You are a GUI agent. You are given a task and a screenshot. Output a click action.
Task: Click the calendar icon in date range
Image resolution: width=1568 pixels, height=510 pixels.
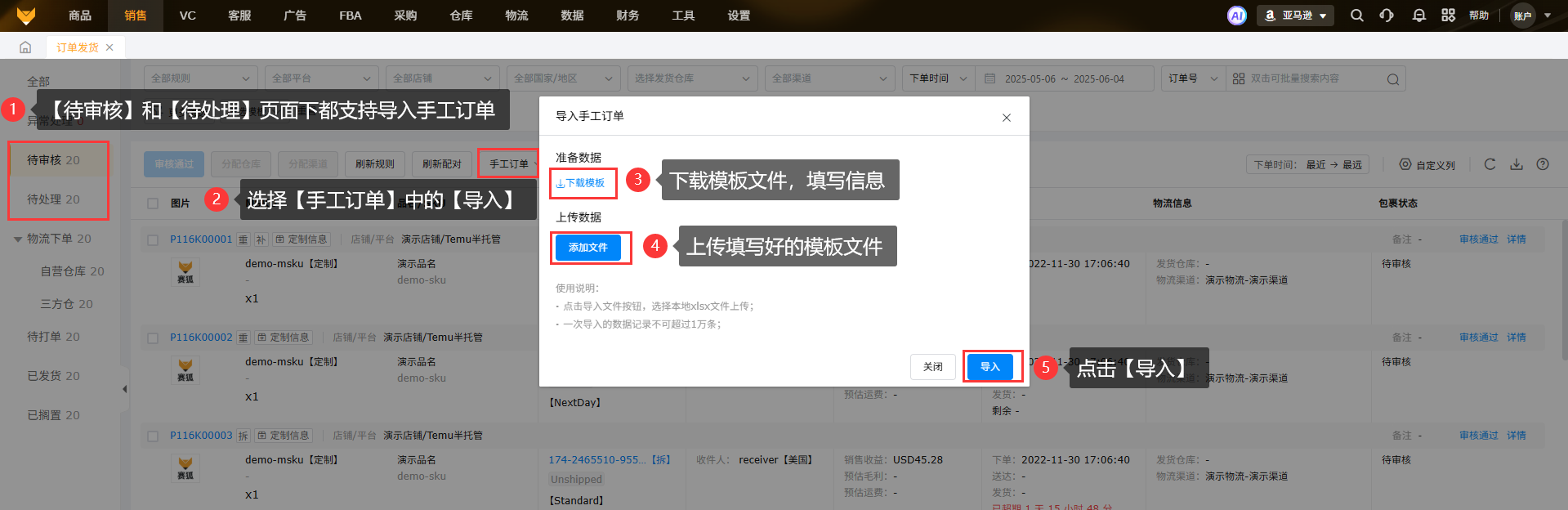[990, 78]
